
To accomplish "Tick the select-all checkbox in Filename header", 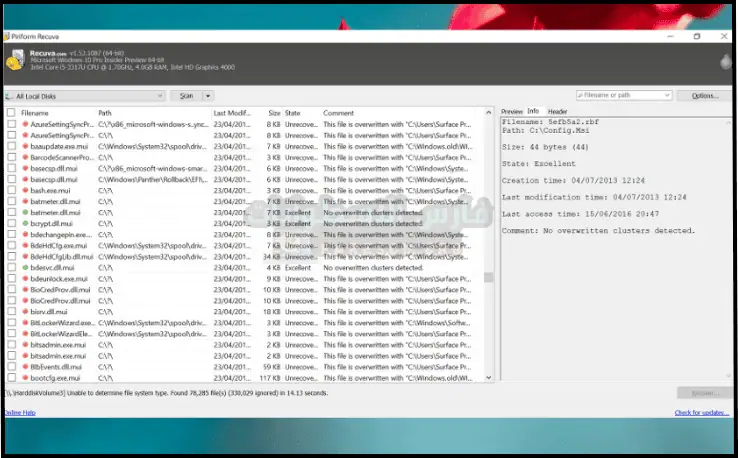I will coord(11,113).
